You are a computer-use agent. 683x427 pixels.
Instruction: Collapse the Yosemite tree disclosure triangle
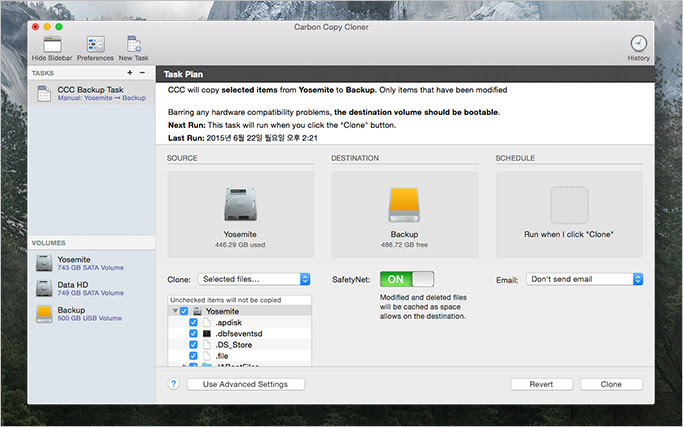click(175, 311)
